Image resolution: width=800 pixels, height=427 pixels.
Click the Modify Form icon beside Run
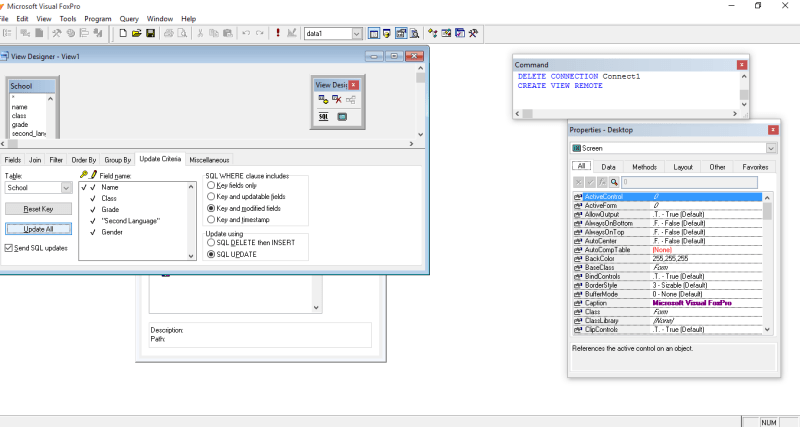pyautogui.click(x=291, y=33)
